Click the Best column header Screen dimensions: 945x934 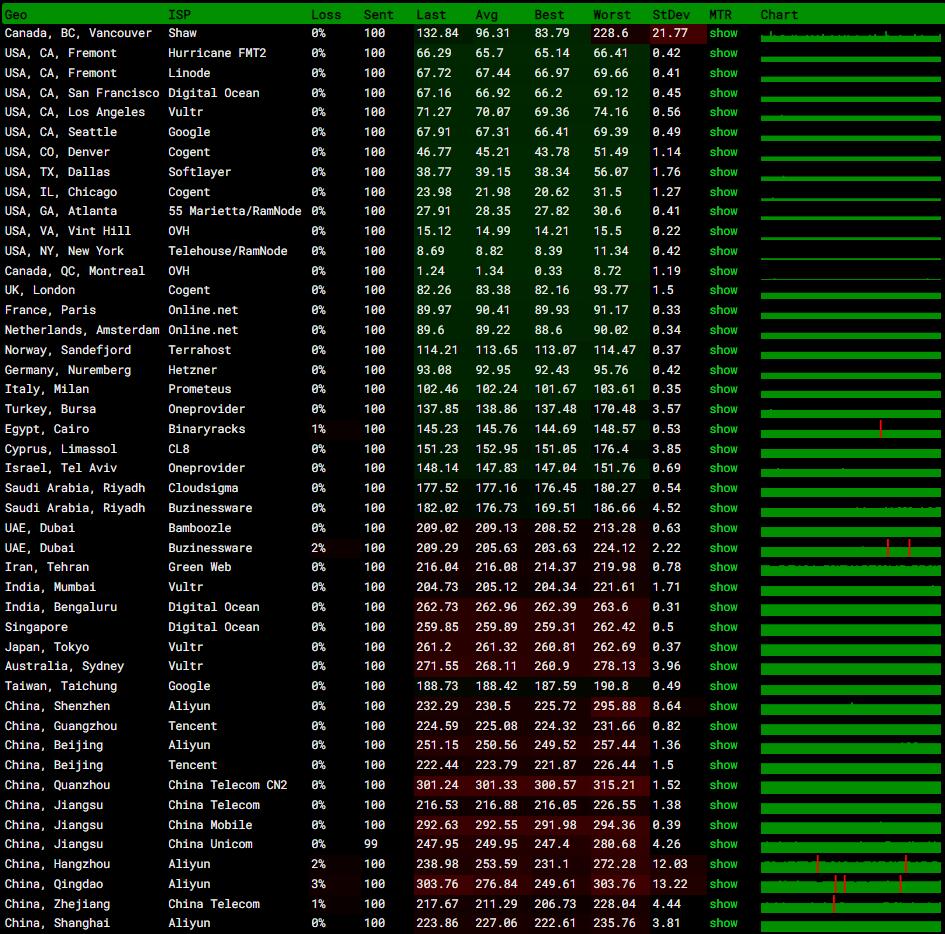pos(549,14)
